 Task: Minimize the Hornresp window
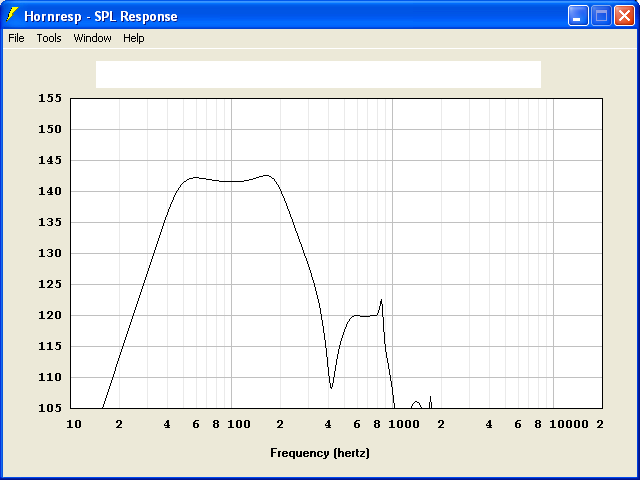[578, 16]
